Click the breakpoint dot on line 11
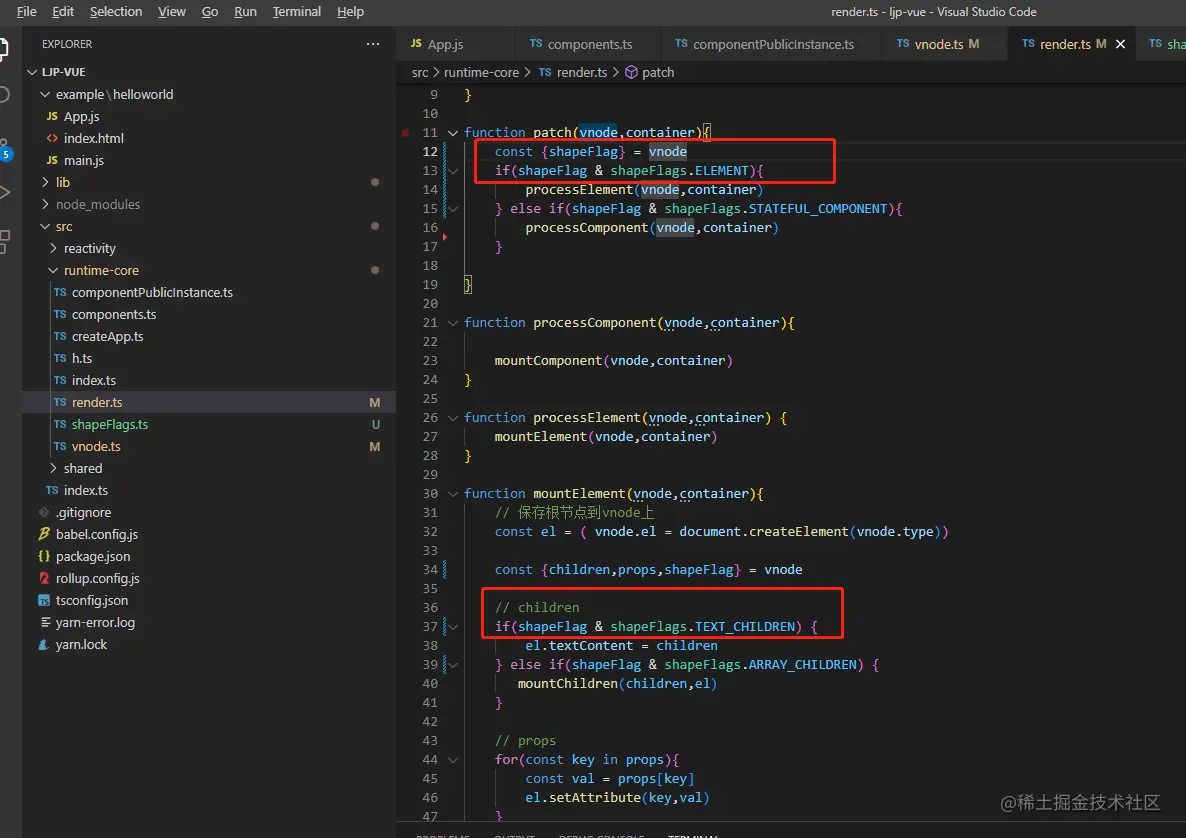 pyautogui.click(x=405, y=132)
